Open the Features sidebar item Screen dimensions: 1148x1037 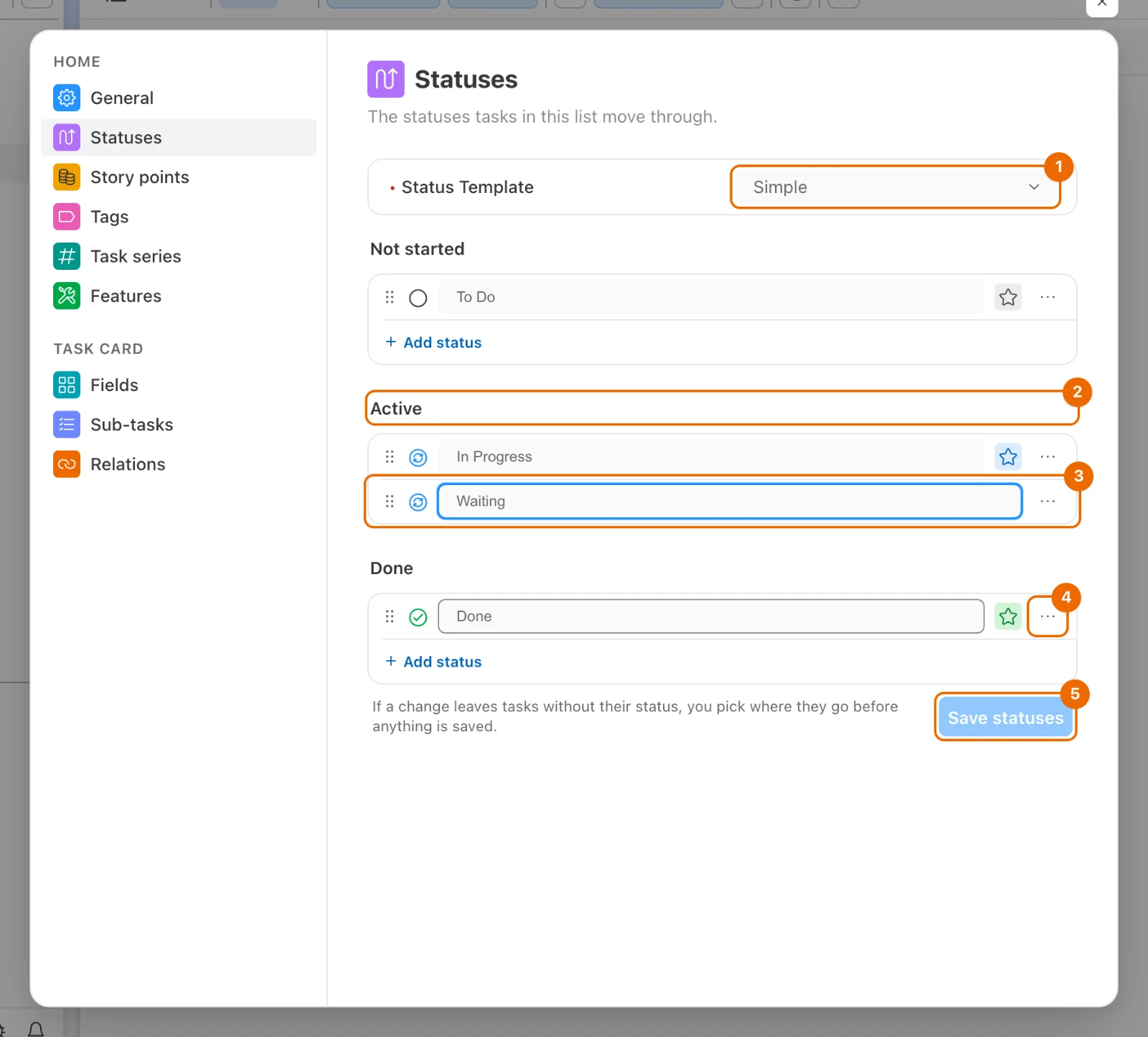pyautogui.click(x=179, y=296)
